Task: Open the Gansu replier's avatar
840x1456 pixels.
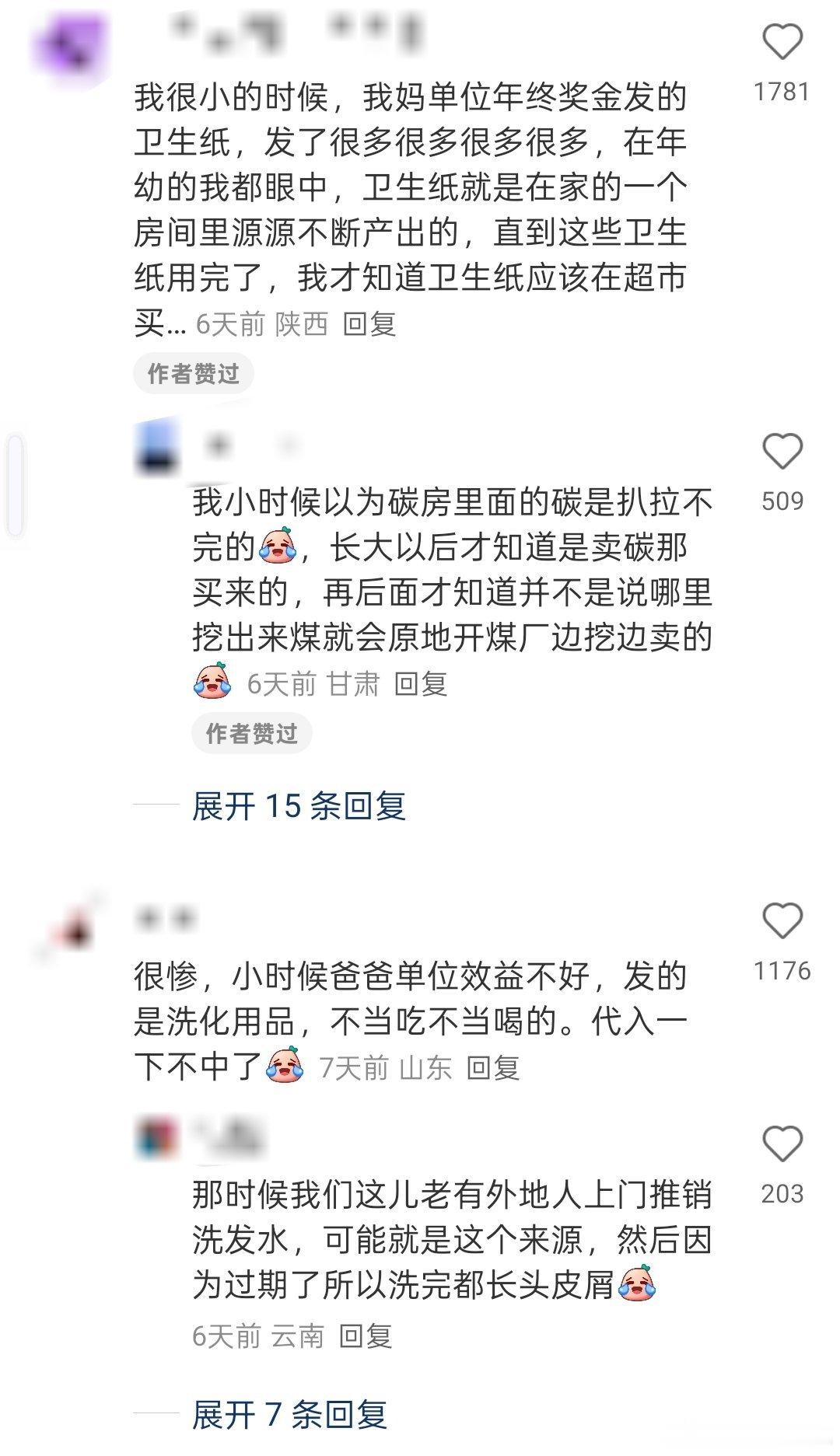Action: coord(157,446)
